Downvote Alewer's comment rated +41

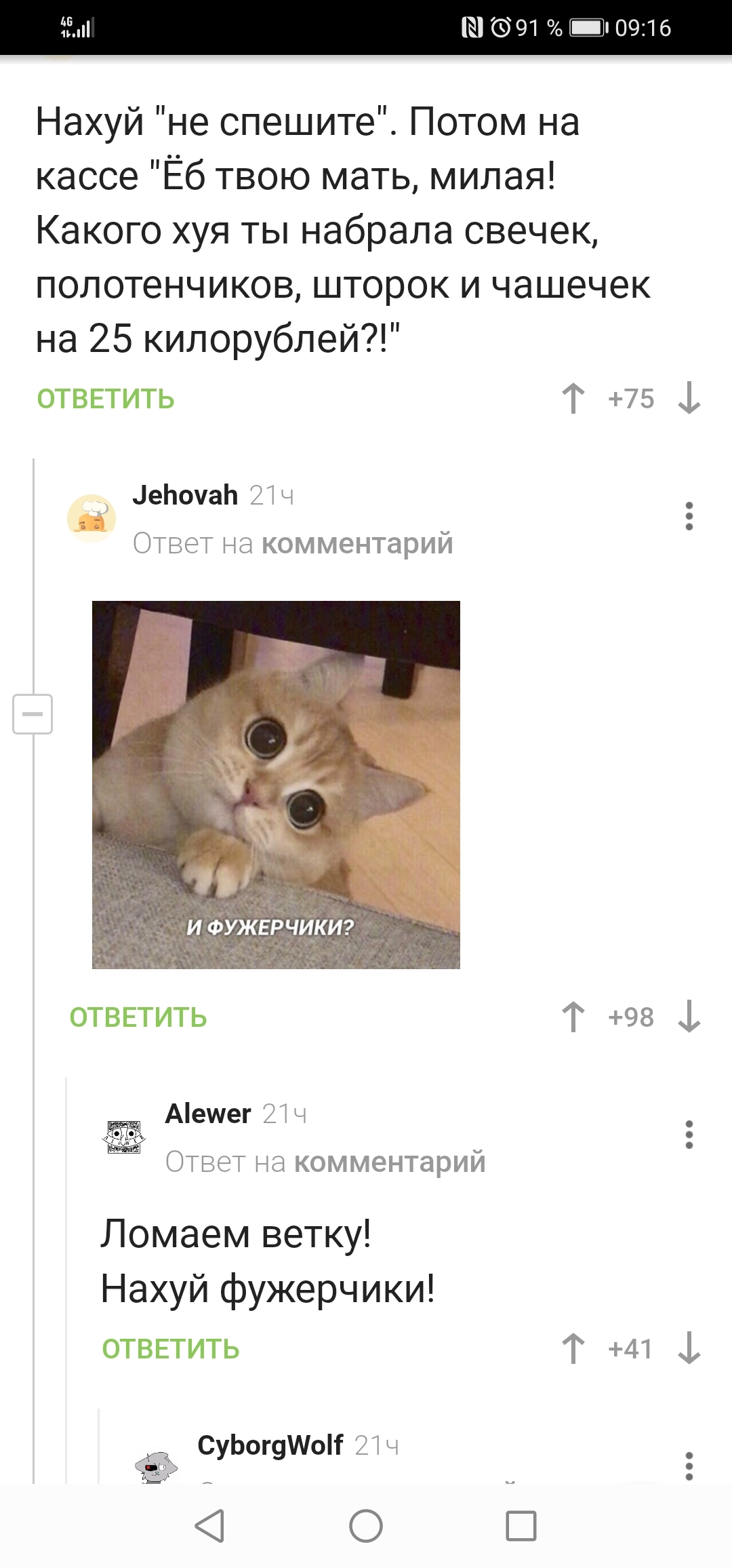pos(689,1348)
